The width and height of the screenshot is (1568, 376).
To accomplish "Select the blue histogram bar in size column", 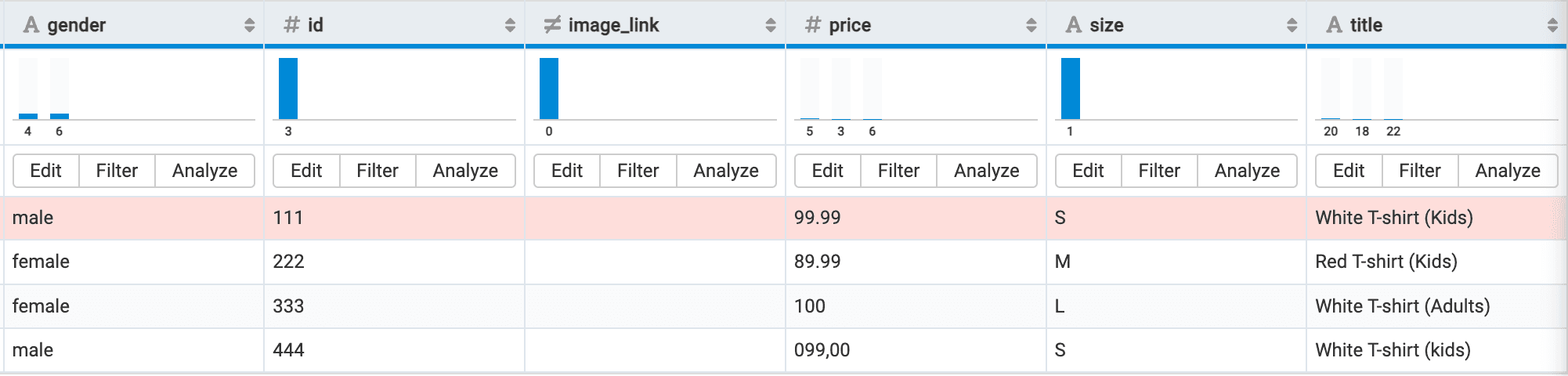I will click(1070, 88).
